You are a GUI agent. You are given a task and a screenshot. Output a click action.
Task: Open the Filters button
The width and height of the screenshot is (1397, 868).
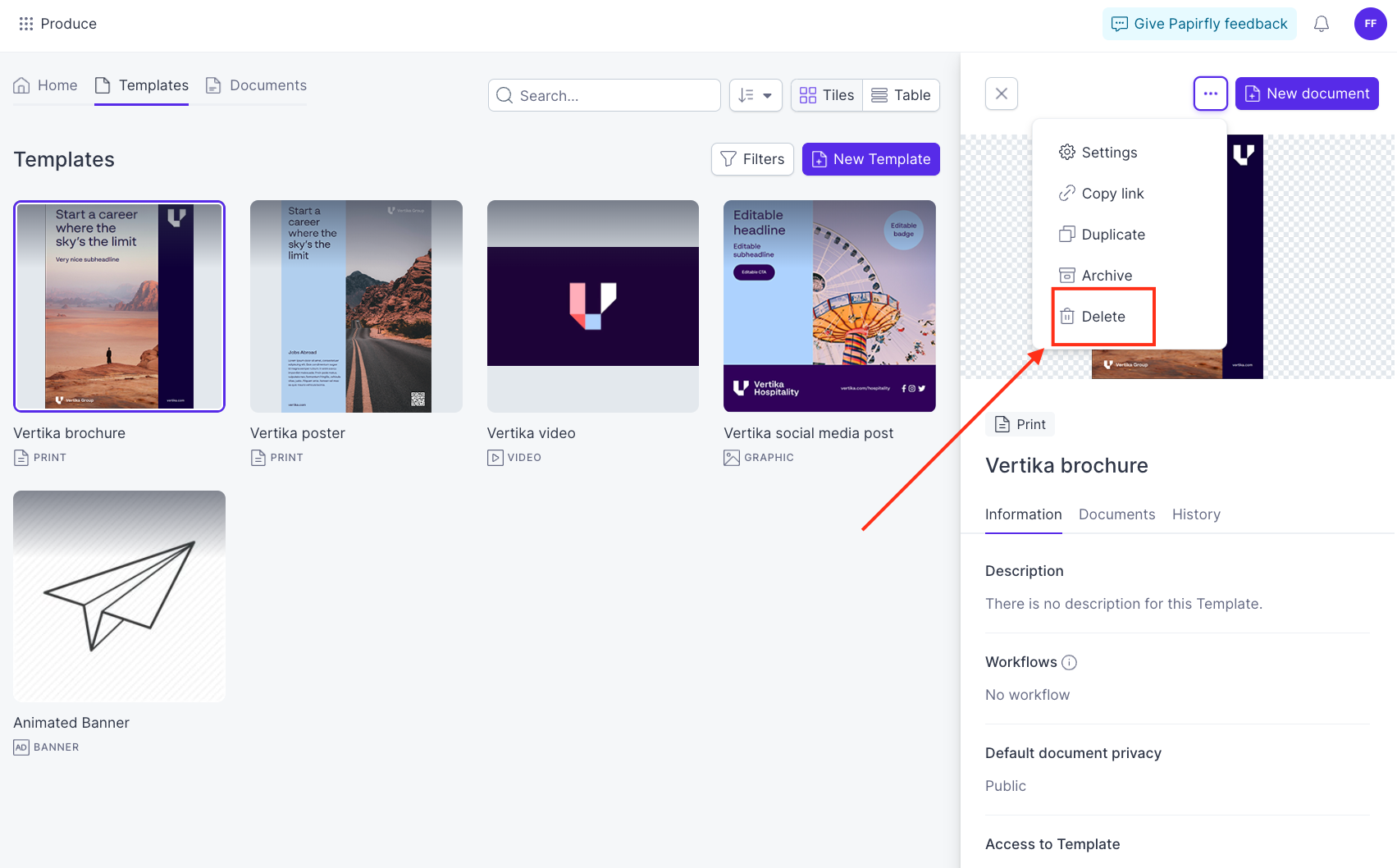[x=752, y=159]
